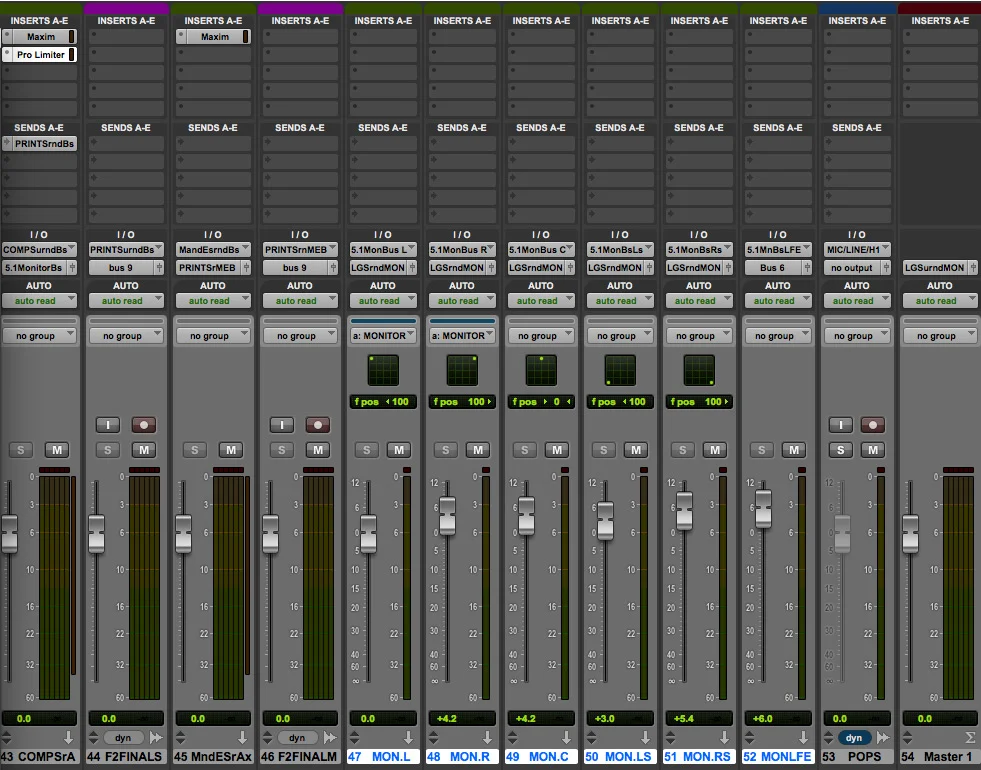Image resolution: width=981 pixels, height=770 pixels.
Task: Solo the MON.LS track
Action: (x=604, y=450)
